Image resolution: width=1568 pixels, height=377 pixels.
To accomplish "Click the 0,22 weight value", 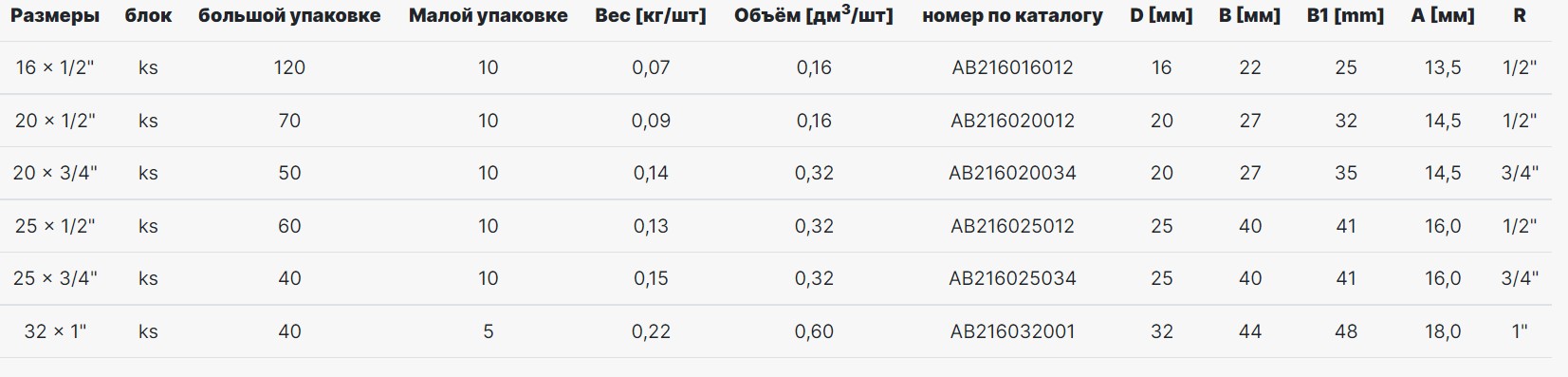I will point(651,331).
